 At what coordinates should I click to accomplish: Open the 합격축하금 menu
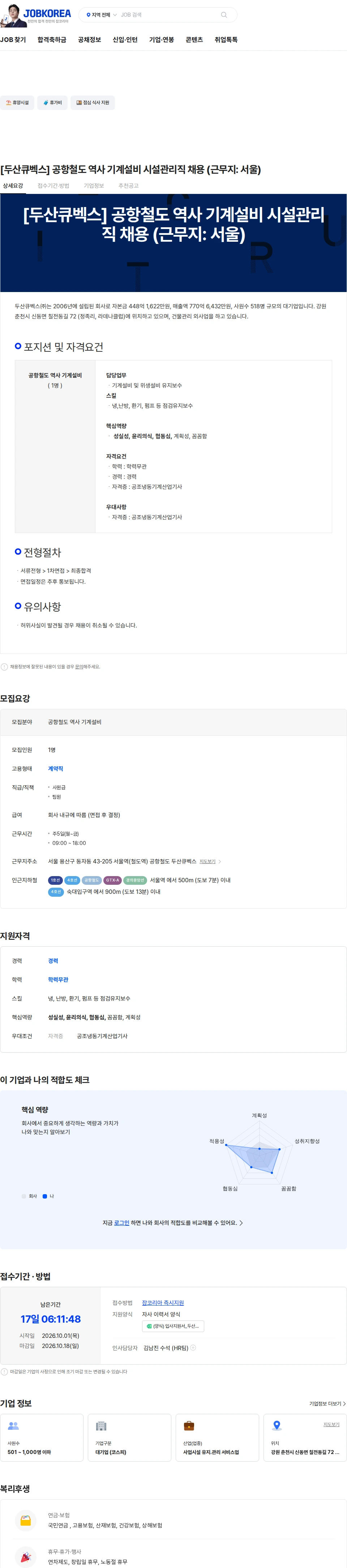pyautogui.click(x=52, y=39)
